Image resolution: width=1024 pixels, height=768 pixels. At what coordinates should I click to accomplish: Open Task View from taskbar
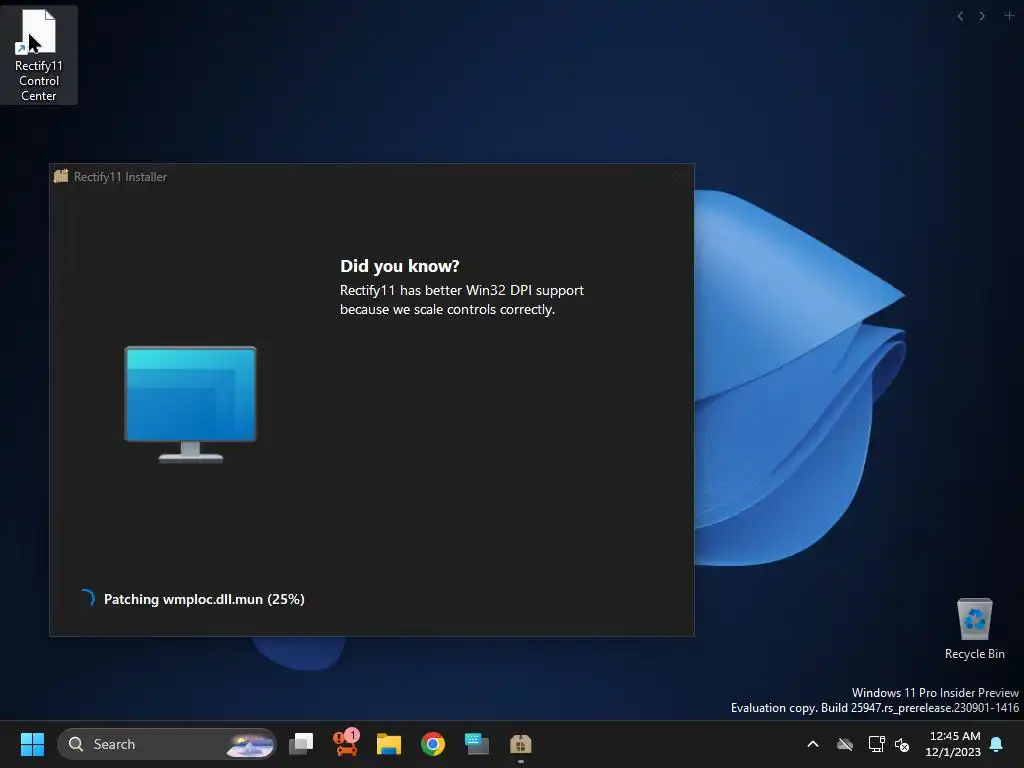pos(301,744)
